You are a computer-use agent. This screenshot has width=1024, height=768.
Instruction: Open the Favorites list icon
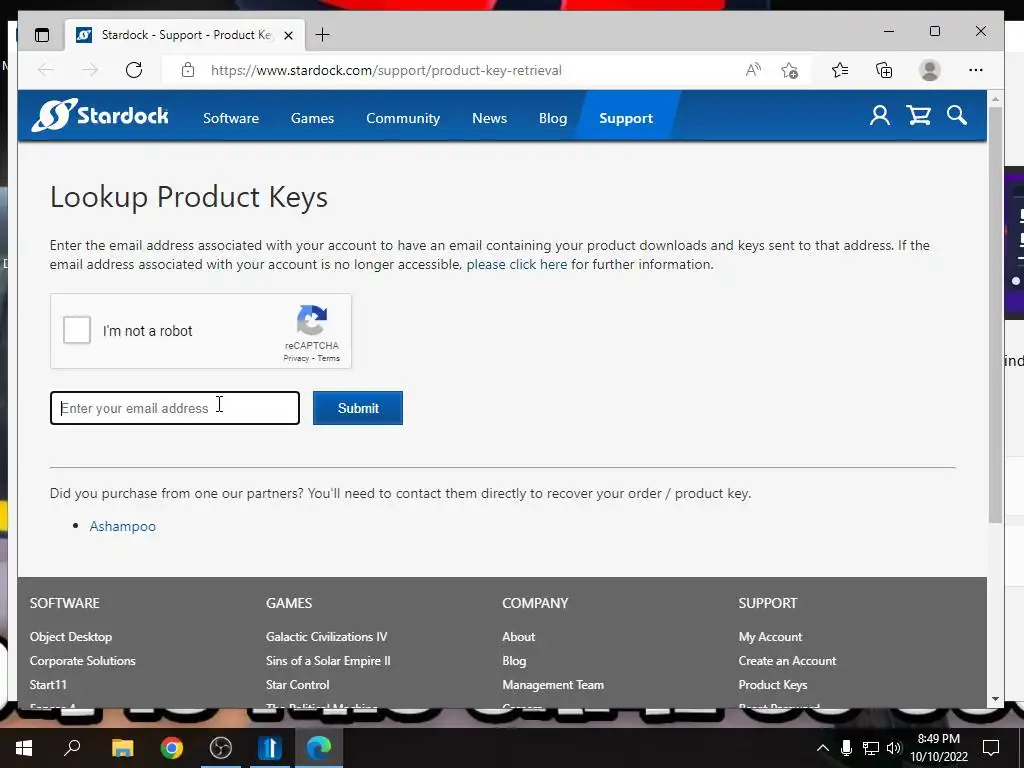coord(840,70)
